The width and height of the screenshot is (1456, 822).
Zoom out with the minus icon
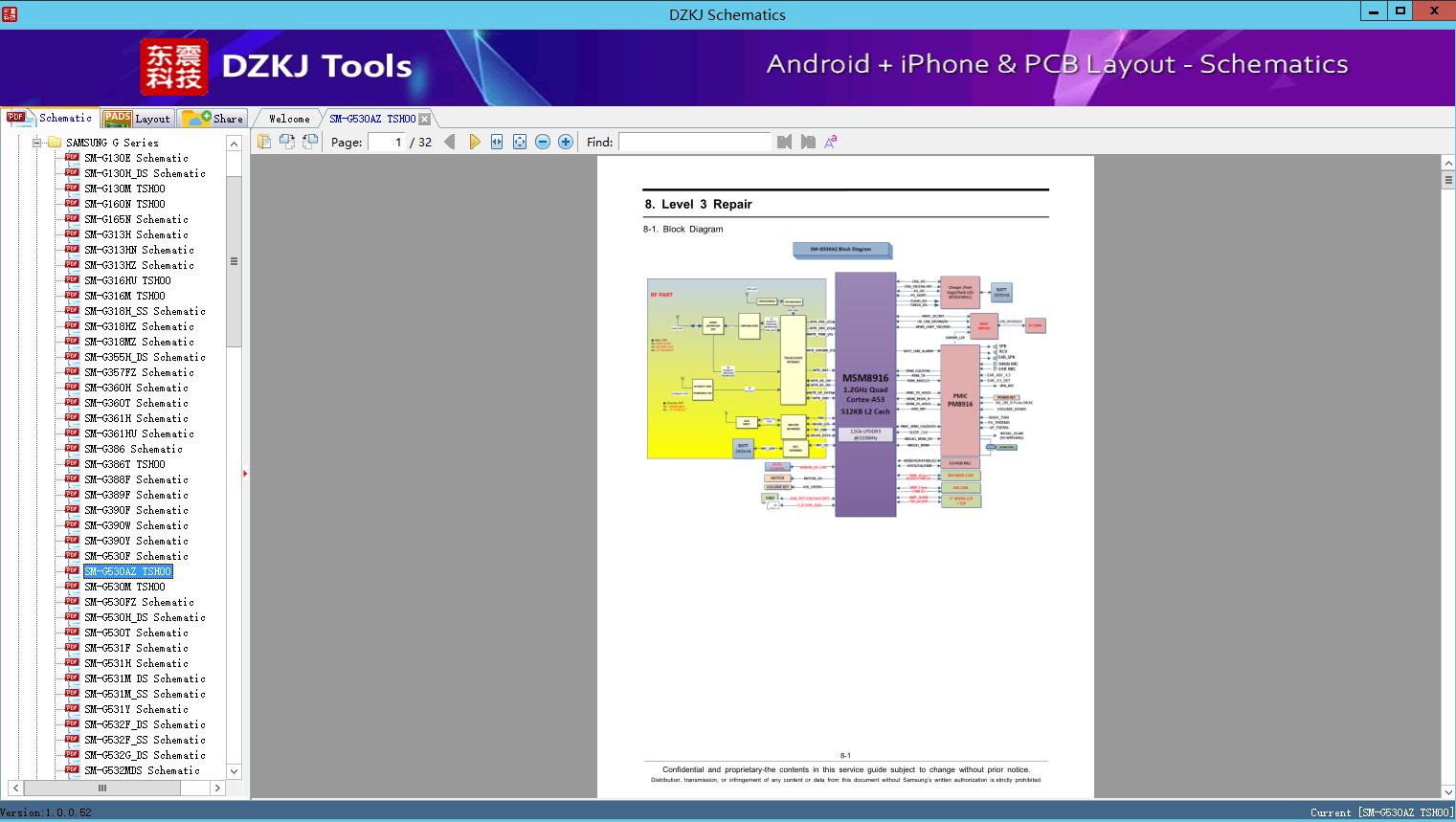pyautogui.click(x=543, y=142)
